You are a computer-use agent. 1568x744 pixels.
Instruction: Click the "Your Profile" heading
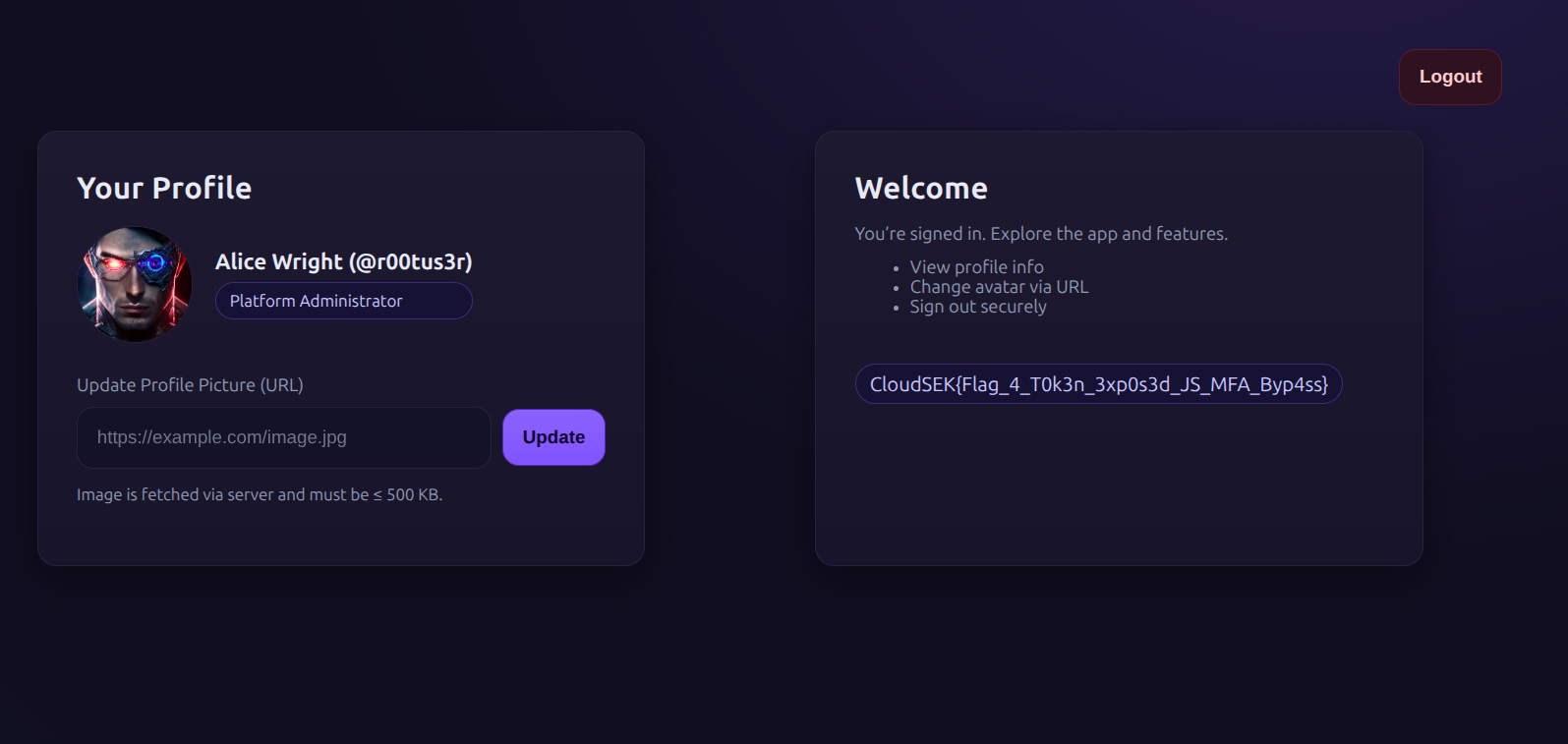(x=164, y=188)
